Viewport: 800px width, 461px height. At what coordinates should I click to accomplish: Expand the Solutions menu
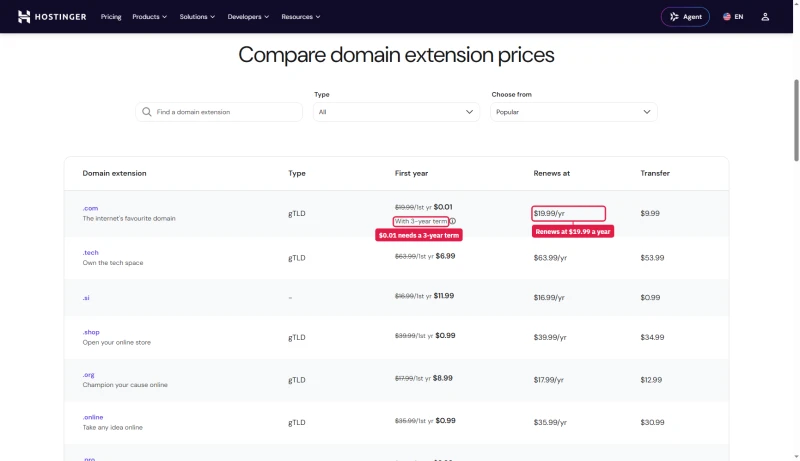click(x=197, y=17)
